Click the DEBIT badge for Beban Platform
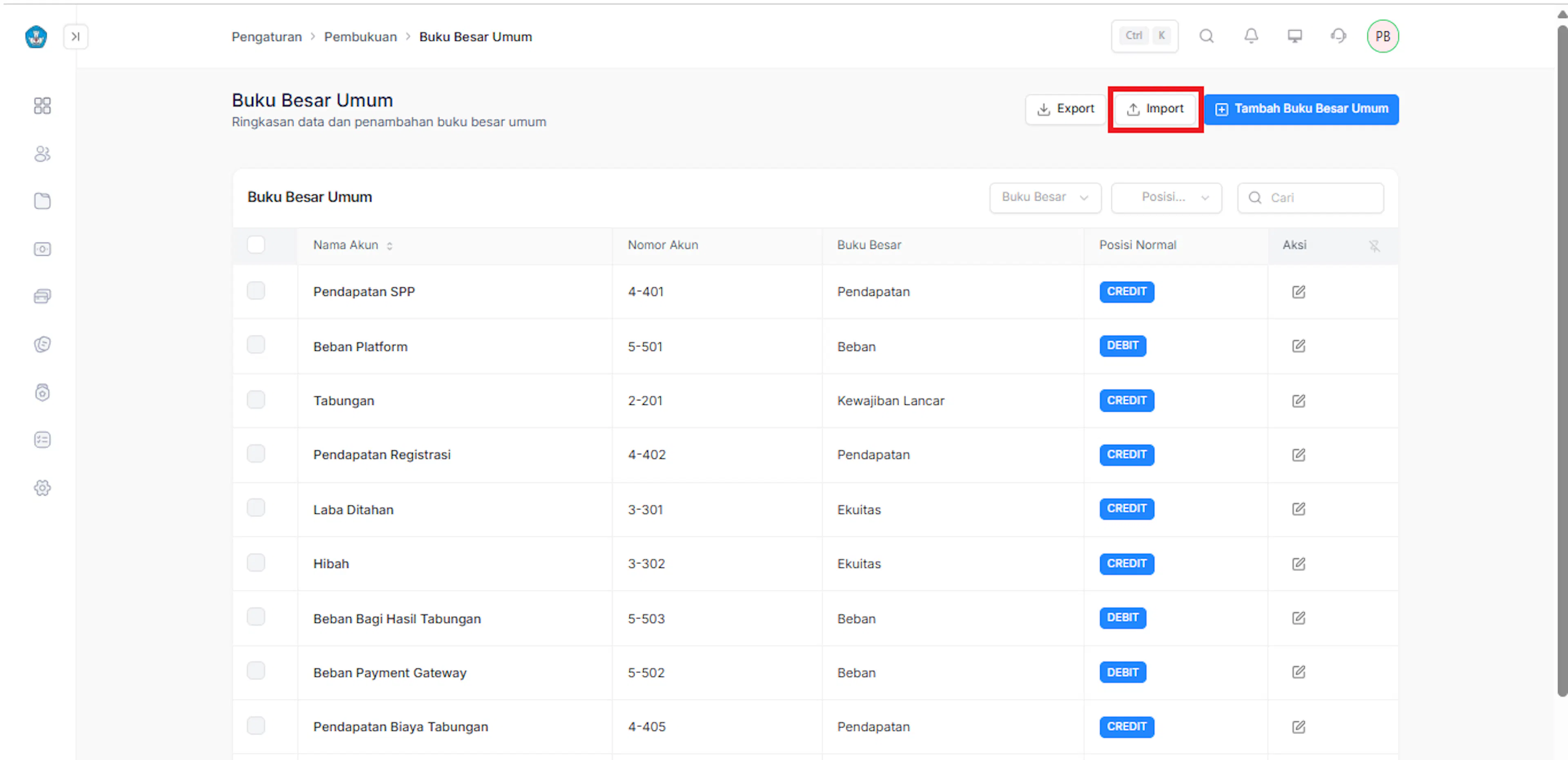Viewport: 1568px width, 760px height. (x=1123, y=346)
